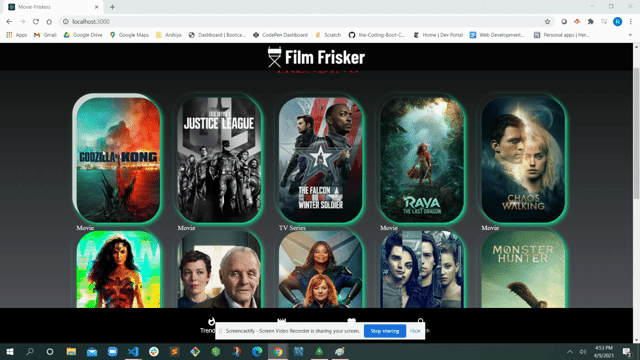Bookmark this page with the star icon

[x=547, y=22]
